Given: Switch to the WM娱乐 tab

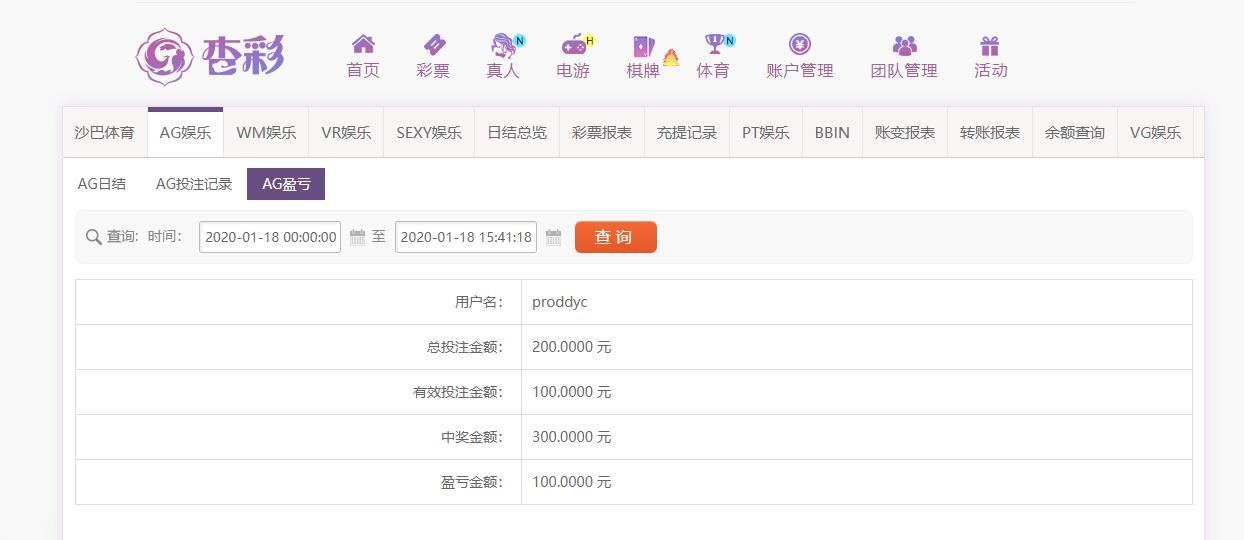Looking at the screenshot, I should [x=266, y=132].
